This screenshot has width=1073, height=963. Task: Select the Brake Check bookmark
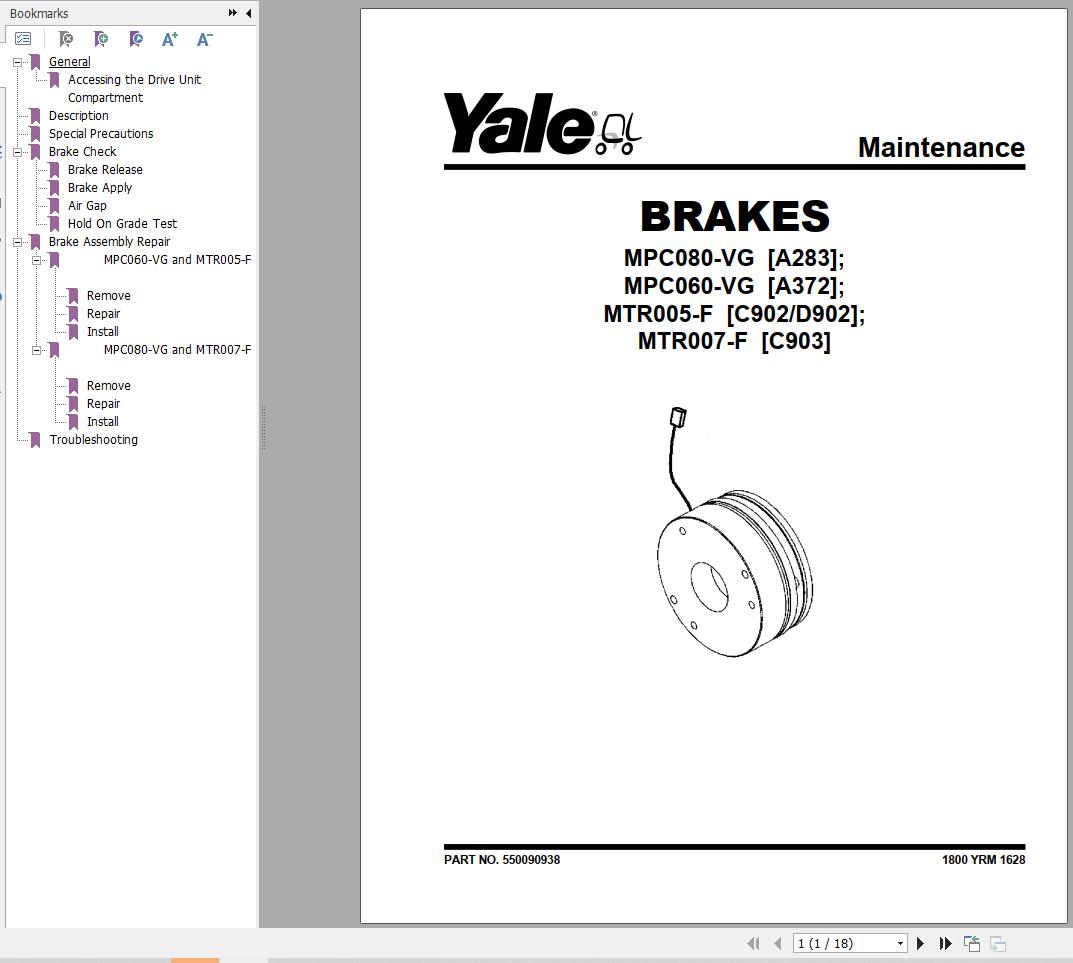click(x=82, y=151)
